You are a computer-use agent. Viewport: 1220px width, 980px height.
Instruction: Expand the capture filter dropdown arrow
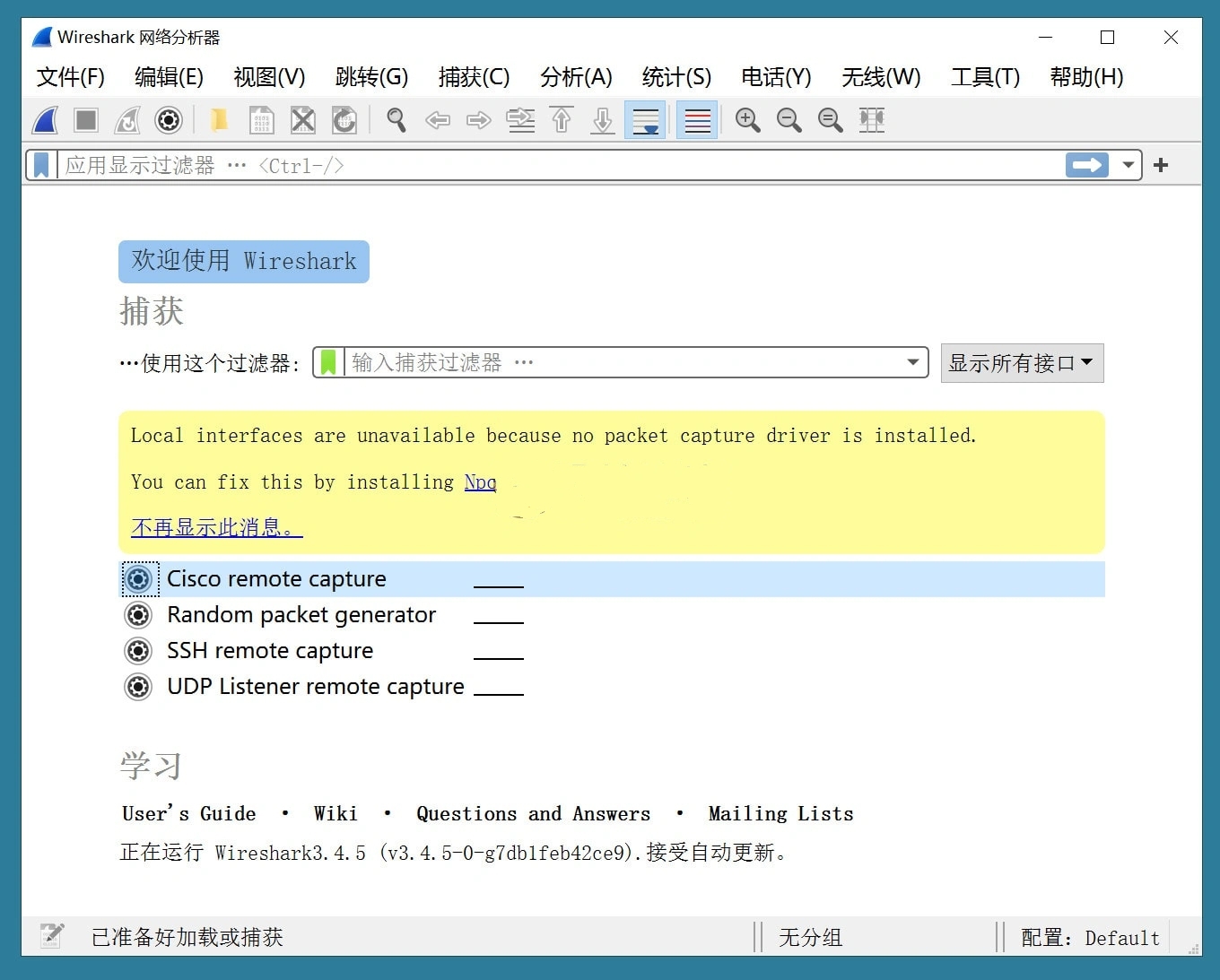click(x=912, y=363)
